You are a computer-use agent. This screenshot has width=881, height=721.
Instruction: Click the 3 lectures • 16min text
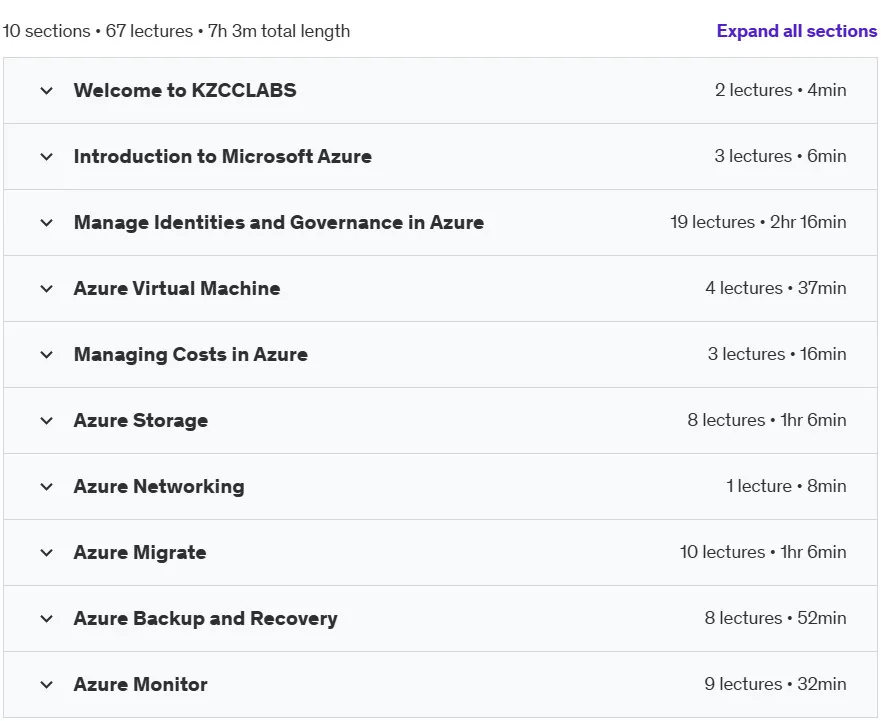point(777,354)
